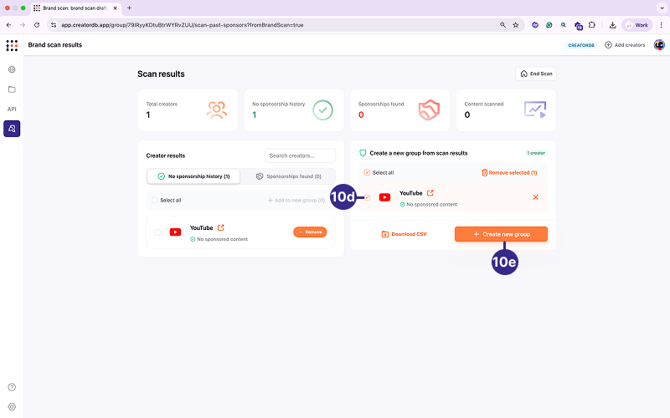Tick the YouTube creator checkbox in left list
This screenshot has width=670, height=418.
(x=158, y=232)
